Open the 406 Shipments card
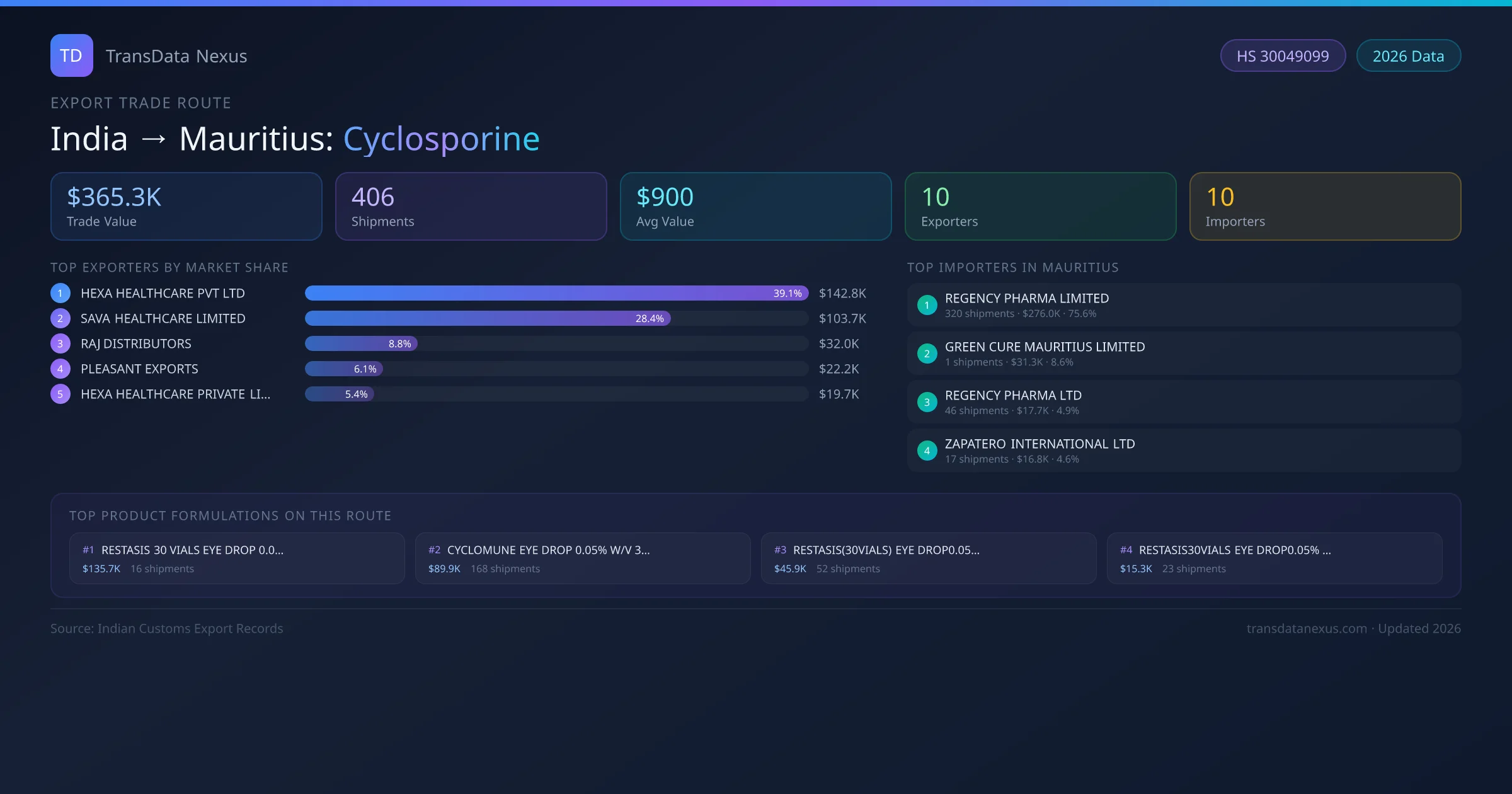The width and height of the screenshot is (1512, 794). click(x=471, y=207)
